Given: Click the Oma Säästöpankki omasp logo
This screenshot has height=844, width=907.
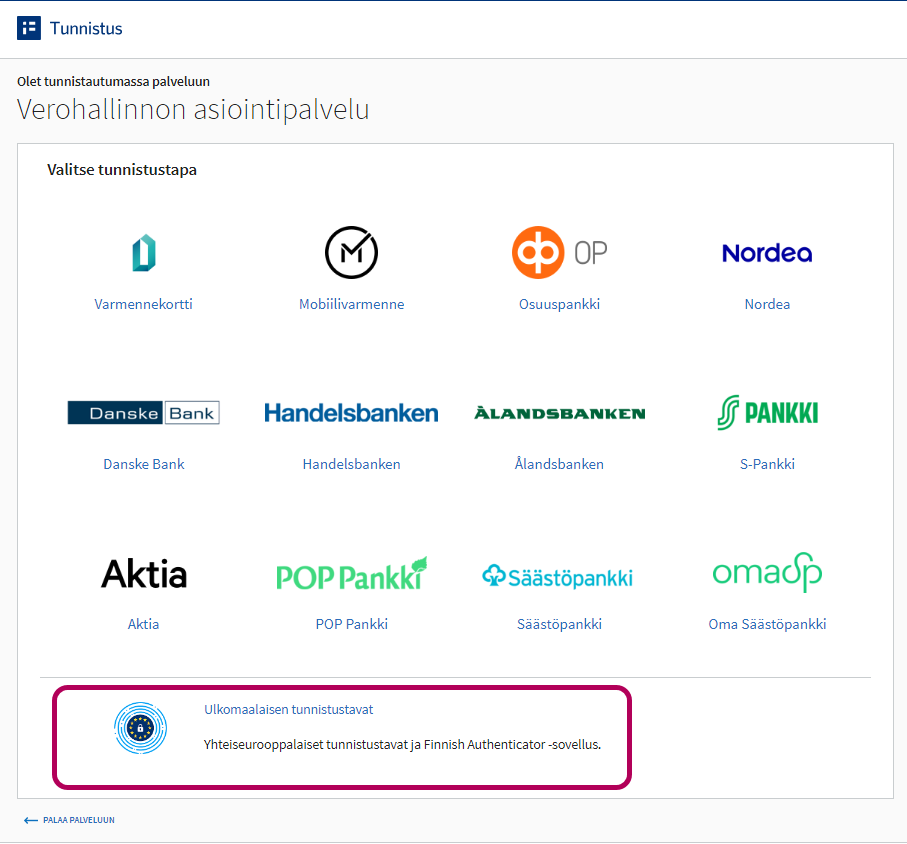Looking at the screenshot, I should coord(767,573).
